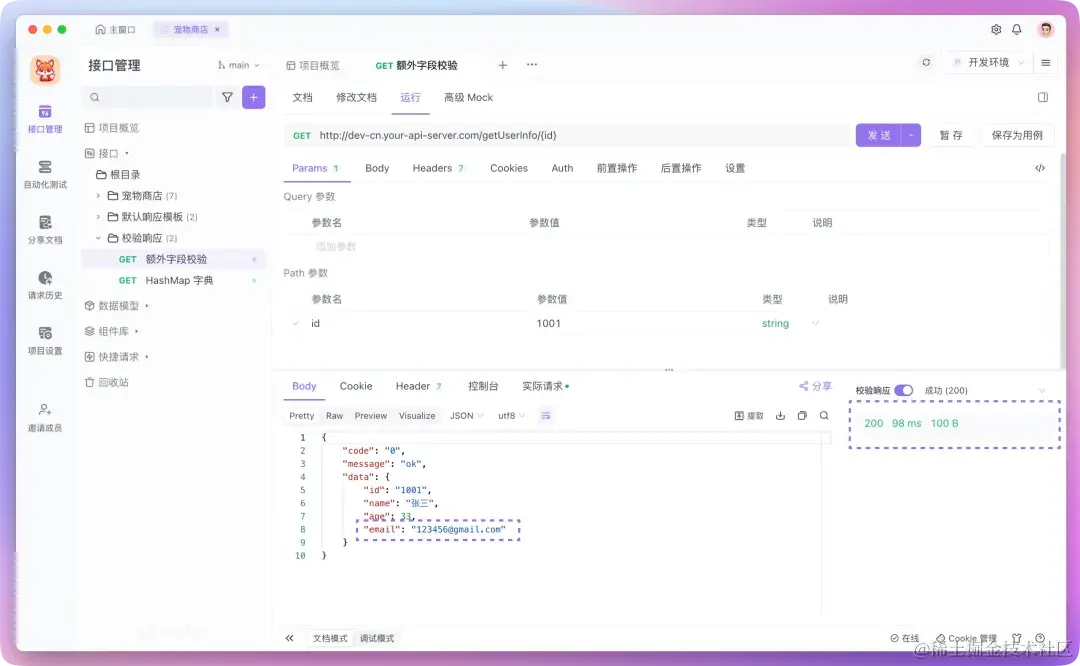Viewport: 1080px width, 666px height.
Task: Click the 提取 icon in the response toolbar
Action: (742, 415)
